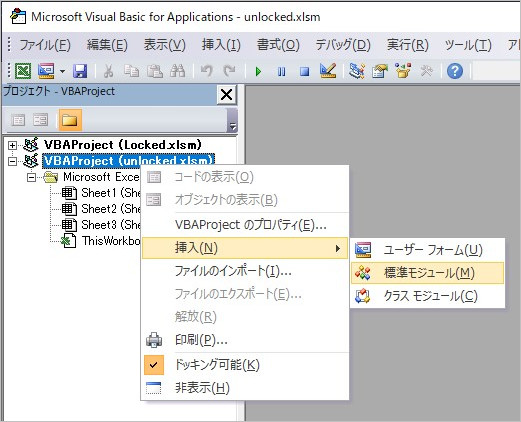The width and height of the screenshot is (521, 422).
Task: Insert クラス モジュール(C) from submenu
Action: point(428,296)
